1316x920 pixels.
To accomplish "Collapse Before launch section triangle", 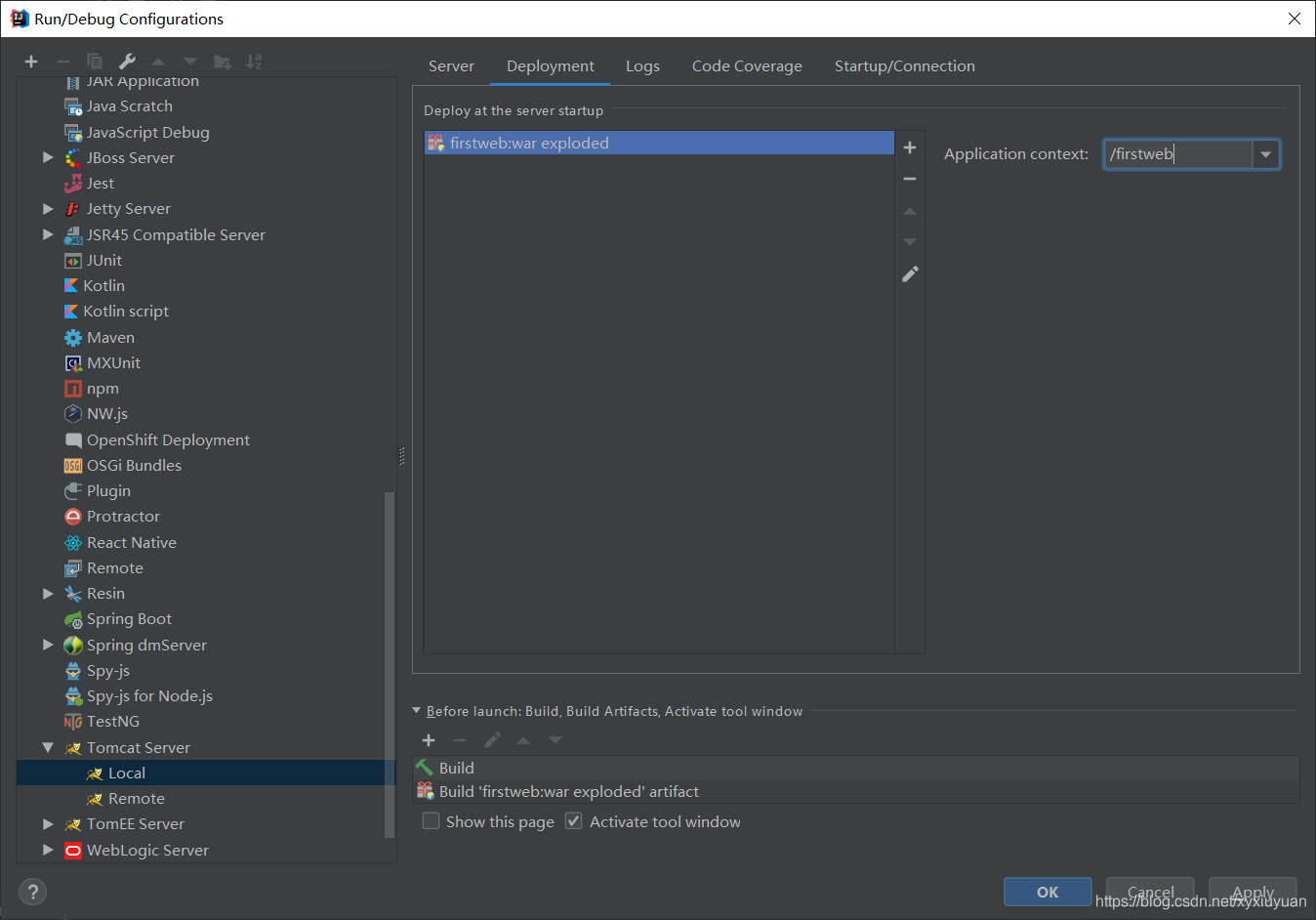I will pos(417,710).
